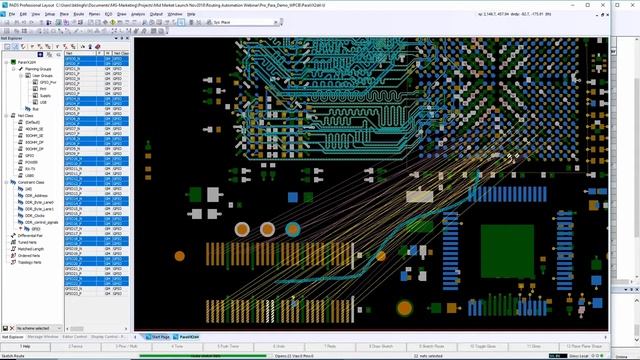Select the Ordered Nets tree item

click(x=29, y=256)
